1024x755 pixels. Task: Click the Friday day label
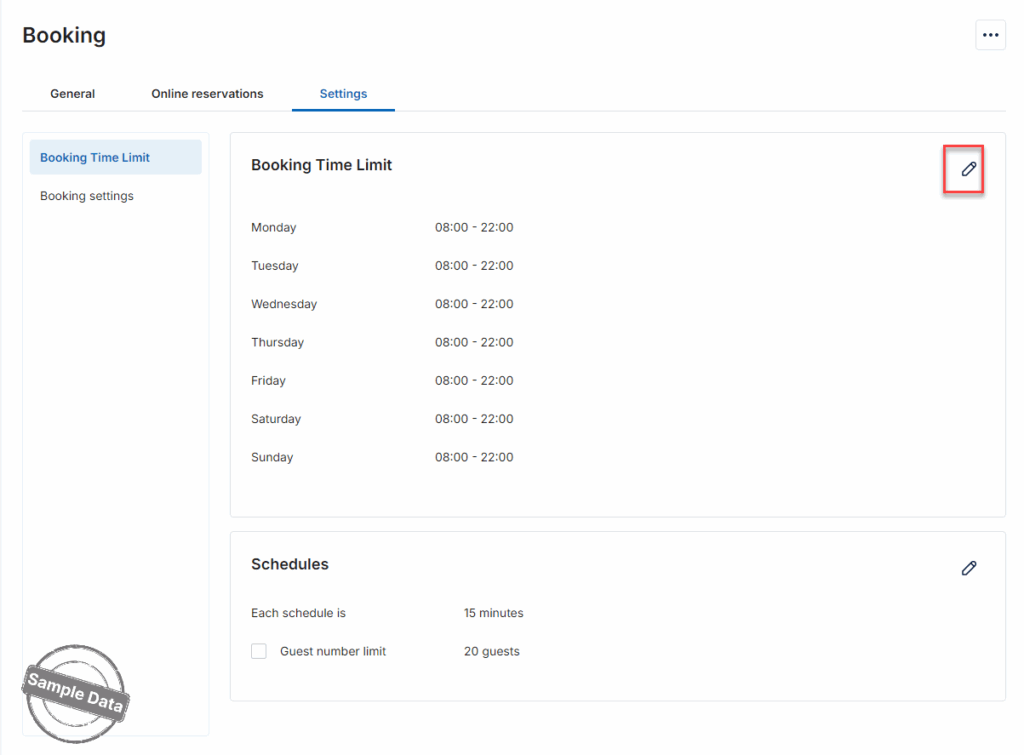[268, 380]
